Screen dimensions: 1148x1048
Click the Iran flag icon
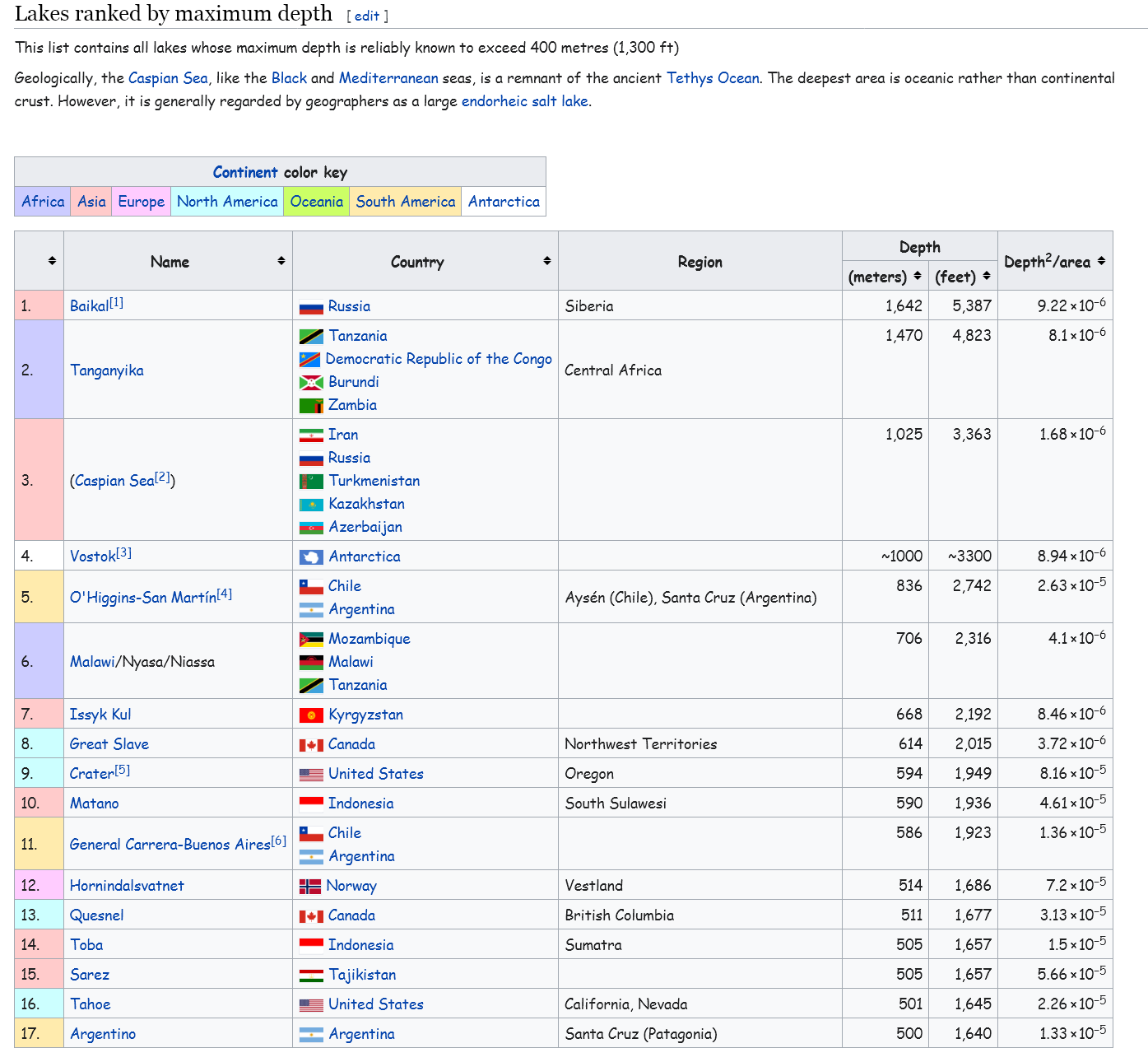[x=311, y=436]
